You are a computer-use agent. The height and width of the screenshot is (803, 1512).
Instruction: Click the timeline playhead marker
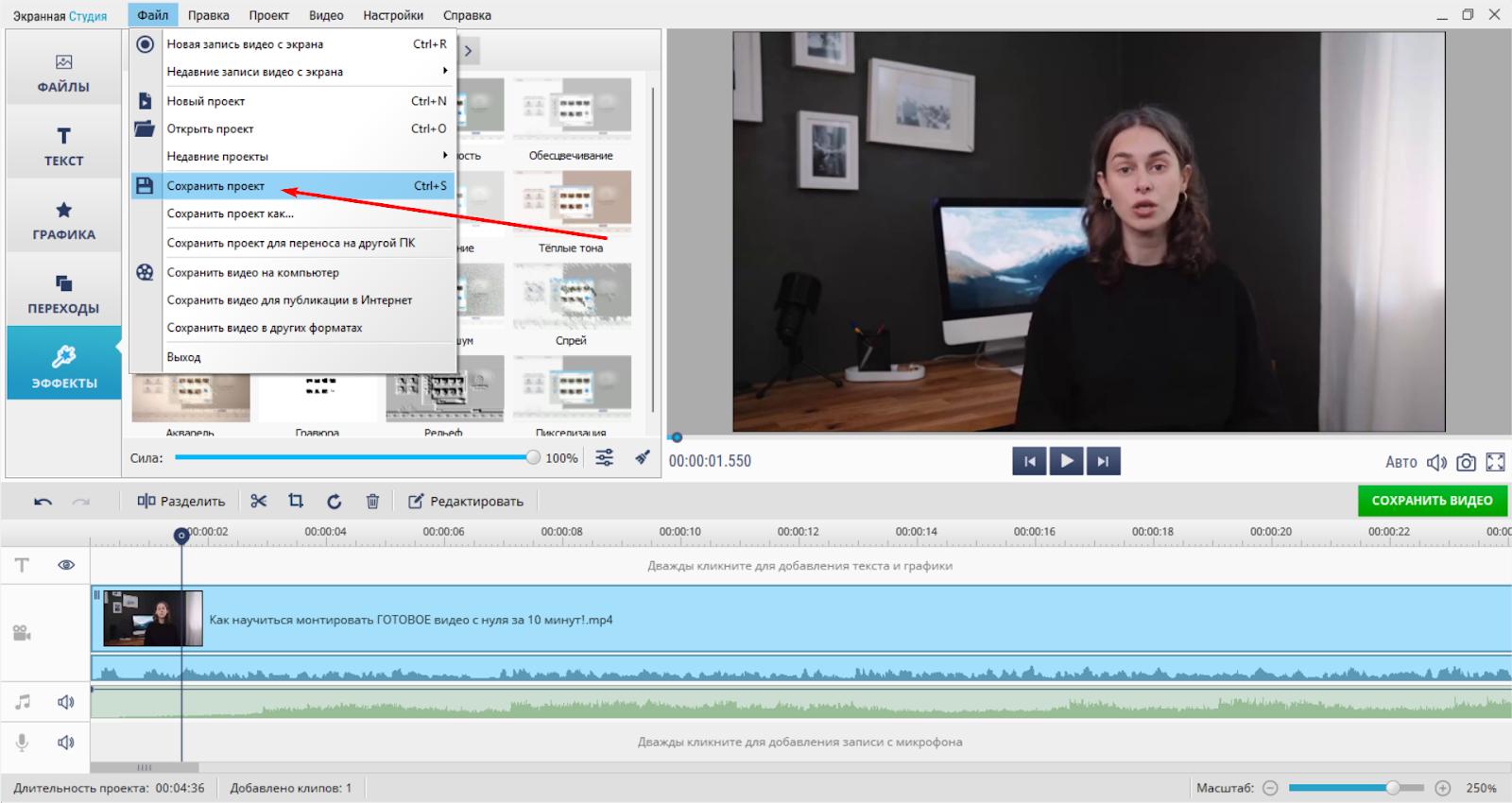(181, 536)
